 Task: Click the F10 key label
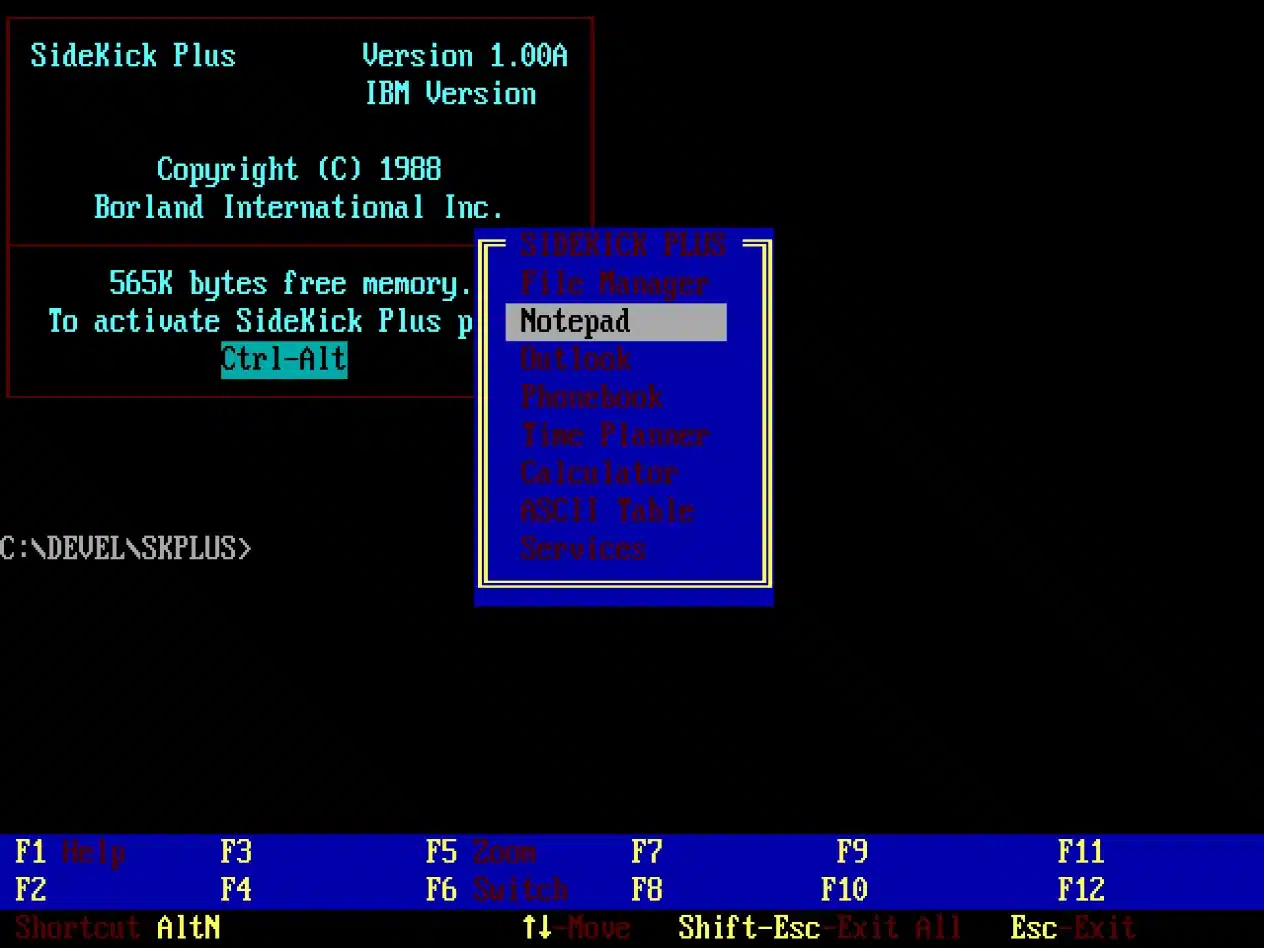tap(844, 889)
